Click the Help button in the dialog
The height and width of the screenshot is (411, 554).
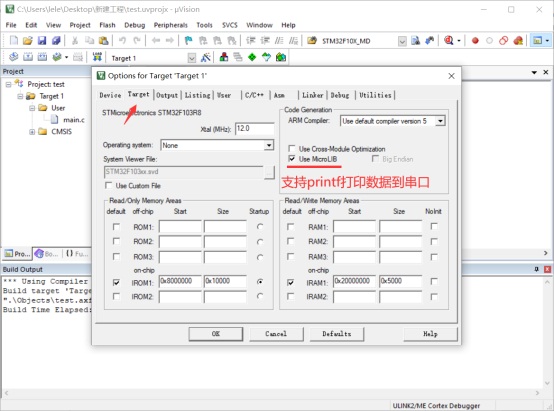click(430, 334)
